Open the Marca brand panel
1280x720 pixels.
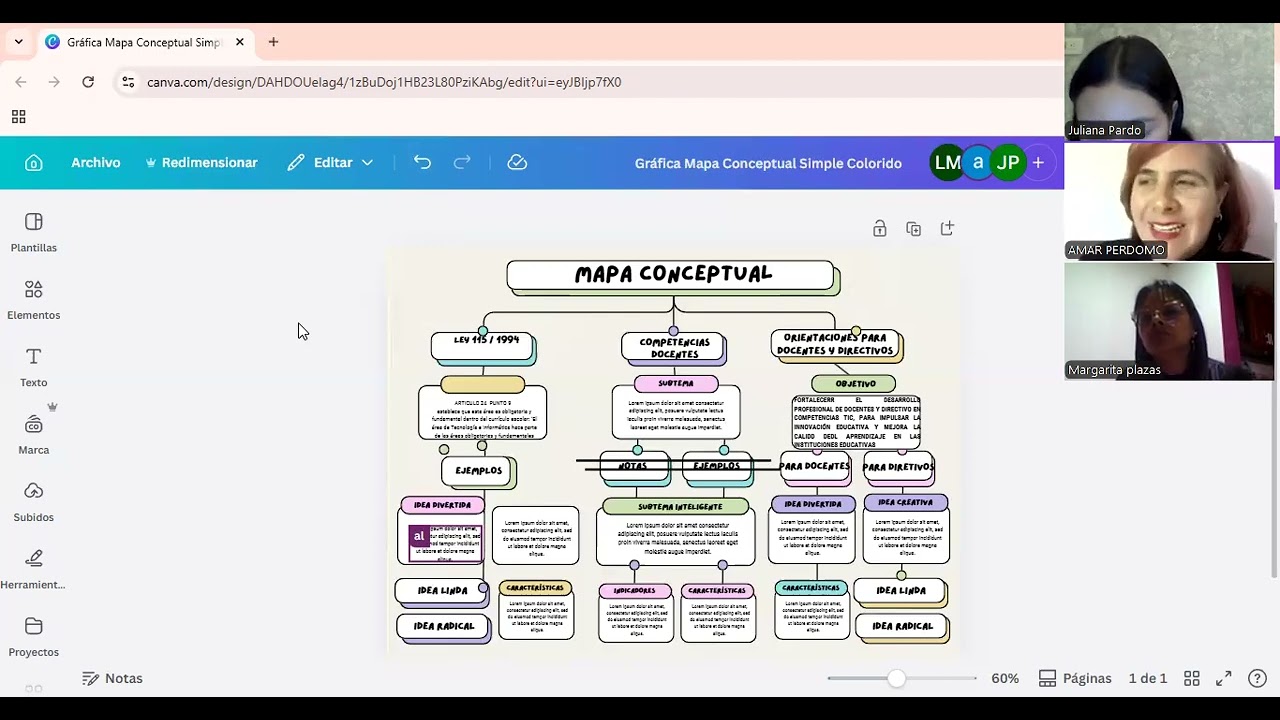(33, 435)
